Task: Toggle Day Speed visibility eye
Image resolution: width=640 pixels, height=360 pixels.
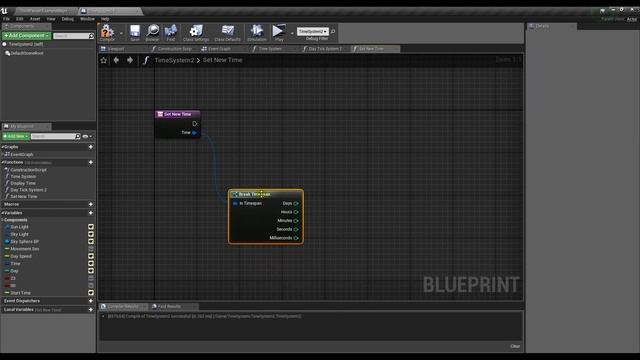Action: 91,256
